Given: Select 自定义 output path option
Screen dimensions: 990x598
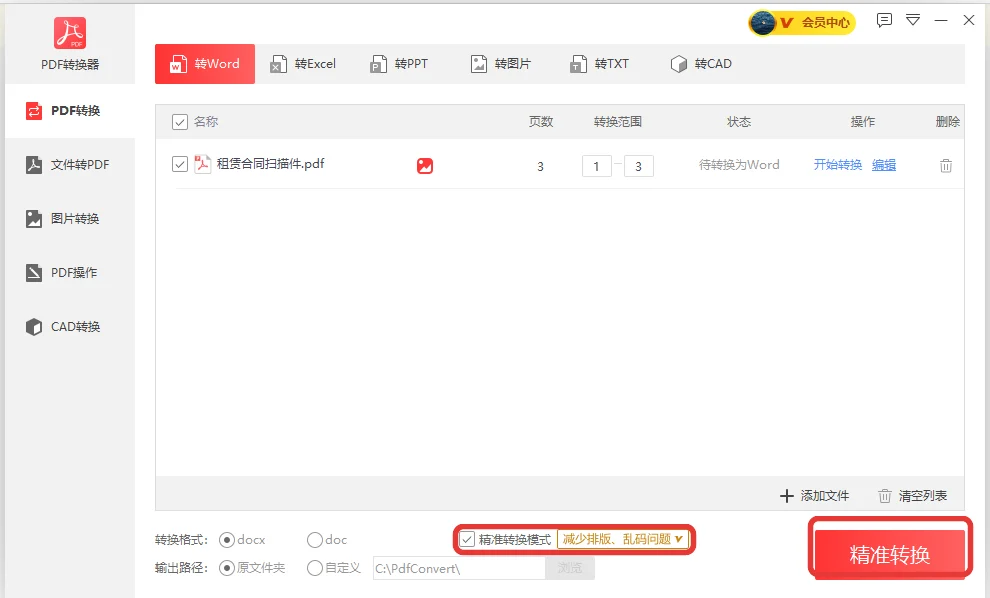Looking at the screenshot, I should tap(314, 568).
